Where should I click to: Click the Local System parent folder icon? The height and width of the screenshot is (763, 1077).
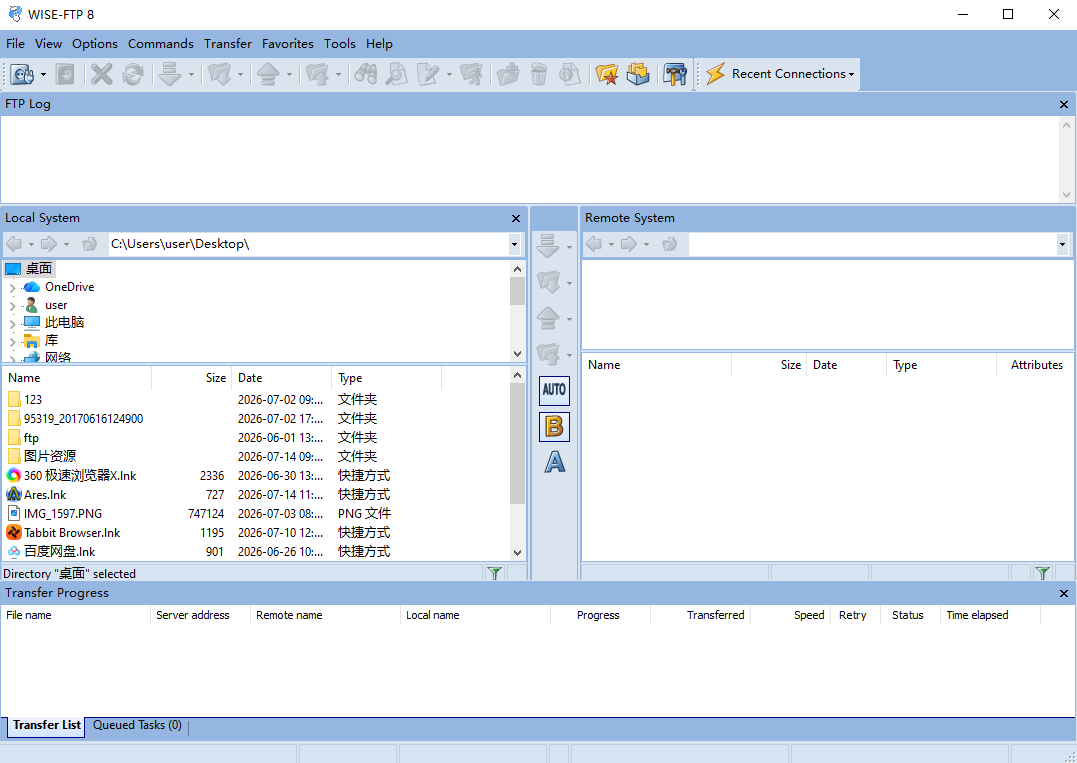coord(89,244)
